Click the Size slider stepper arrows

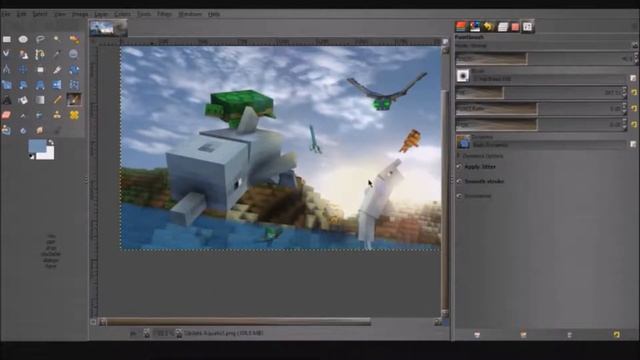(x=624, y=93)
